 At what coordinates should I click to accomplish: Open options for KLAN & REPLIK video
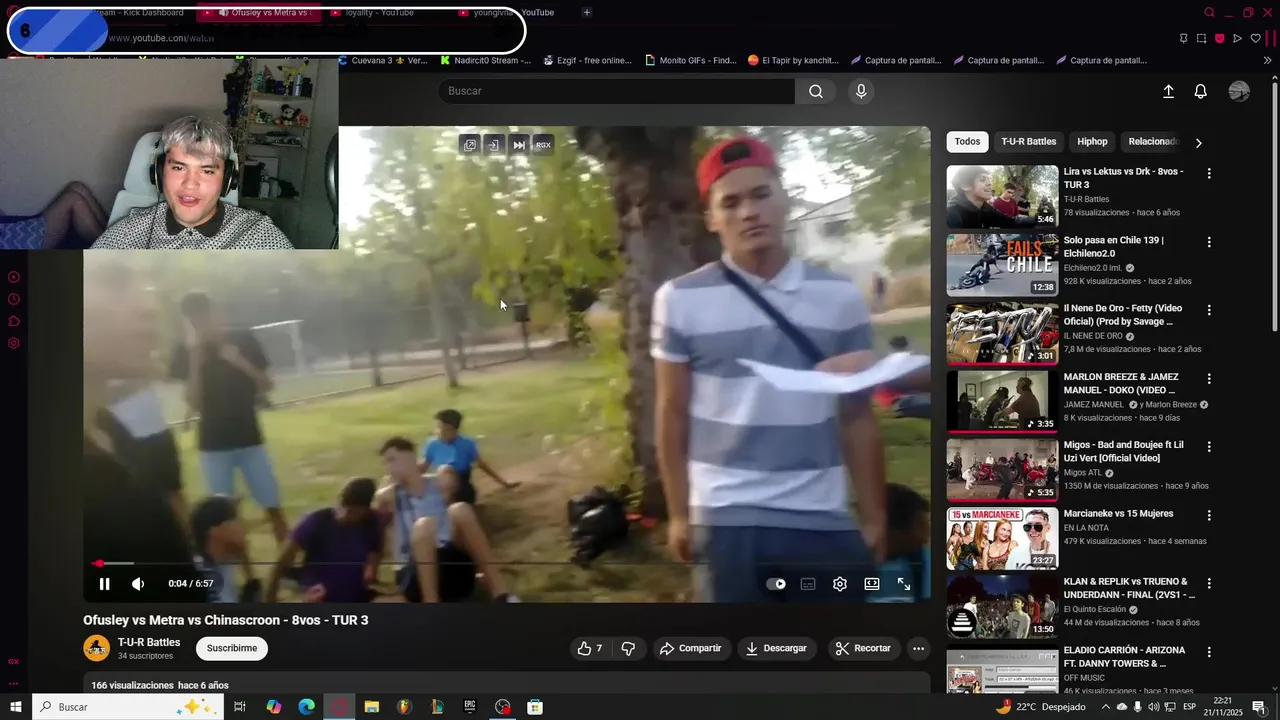[x=1209, y=583]
